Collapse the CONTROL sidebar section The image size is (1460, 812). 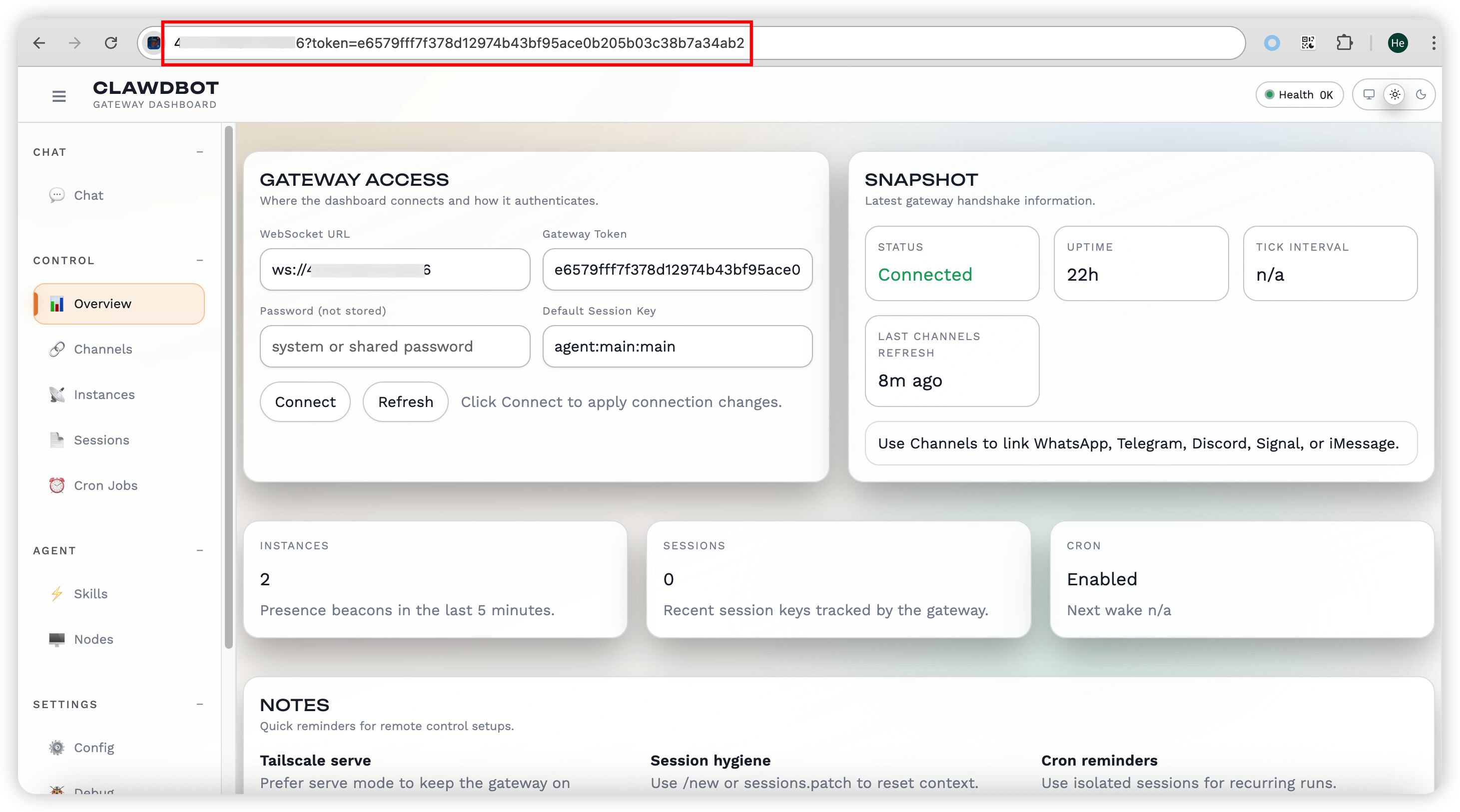point(199,260)
